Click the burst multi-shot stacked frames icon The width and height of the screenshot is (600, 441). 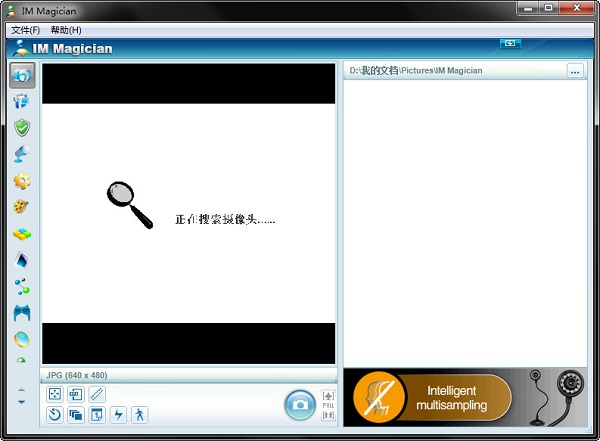point(76,414)
